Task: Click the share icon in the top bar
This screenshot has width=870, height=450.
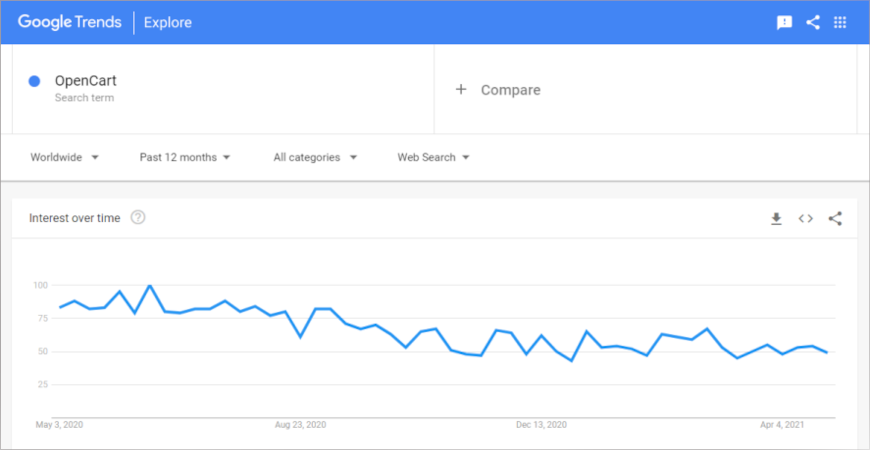Action: click(812, 22)
